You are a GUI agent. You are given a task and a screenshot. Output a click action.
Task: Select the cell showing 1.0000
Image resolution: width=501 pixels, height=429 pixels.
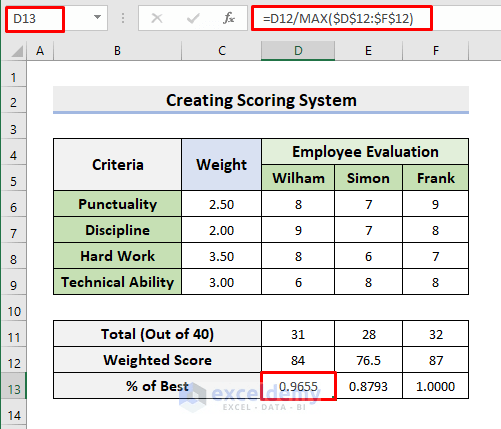436,386
